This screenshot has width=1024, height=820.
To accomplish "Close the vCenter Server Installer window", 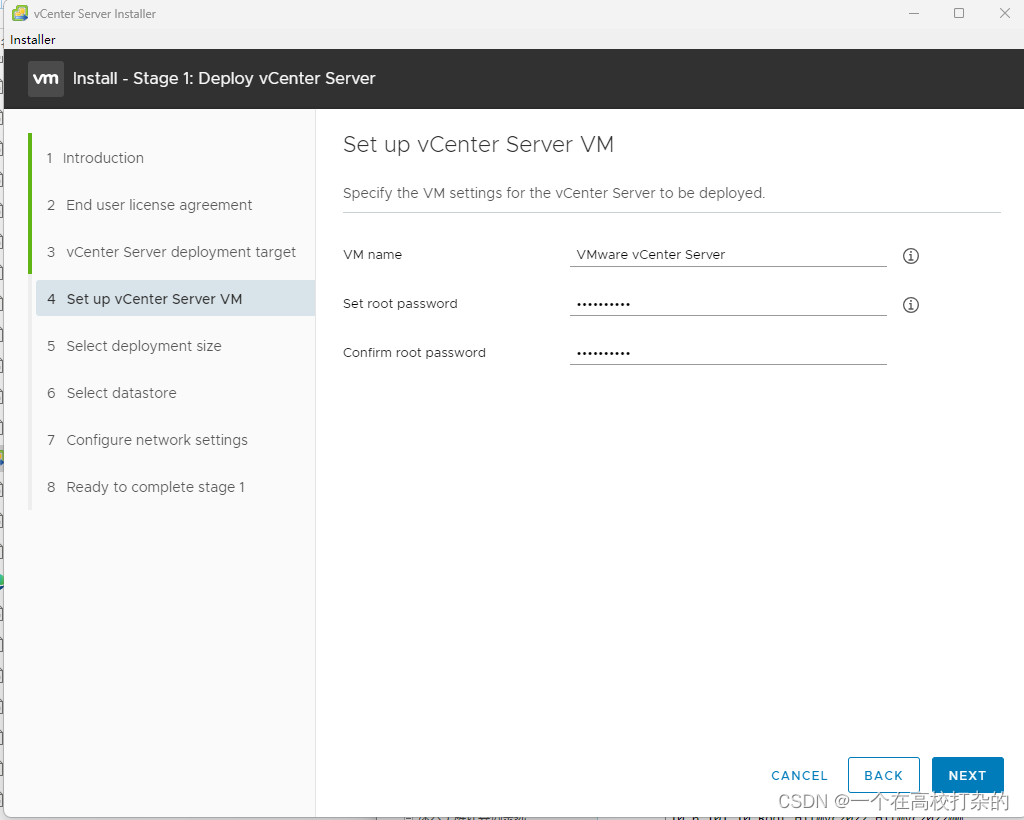I will [x=1004, y=13].
